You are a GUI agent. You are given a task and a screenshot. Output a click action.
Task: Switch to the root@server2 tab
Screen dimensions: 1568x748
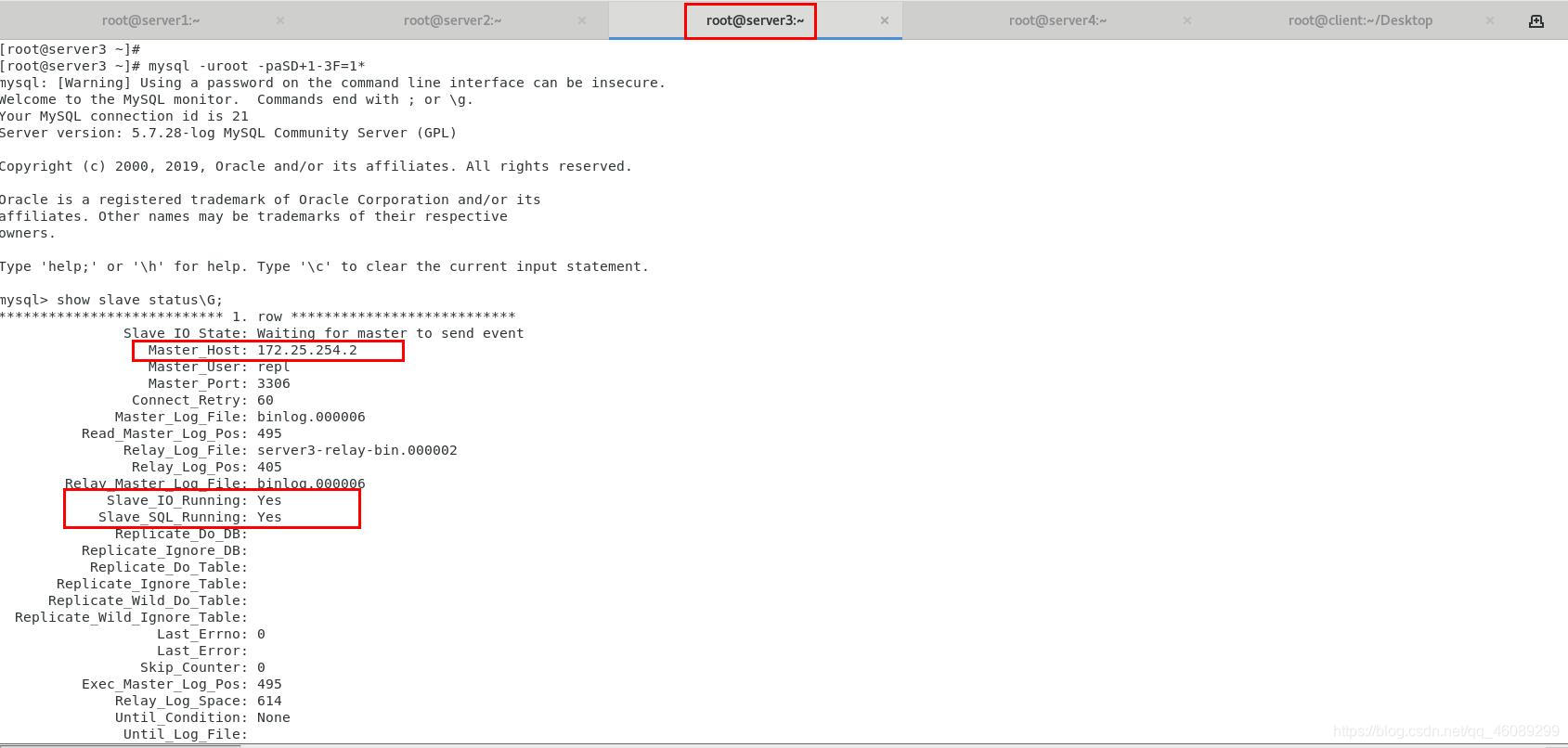coord(452,20)
